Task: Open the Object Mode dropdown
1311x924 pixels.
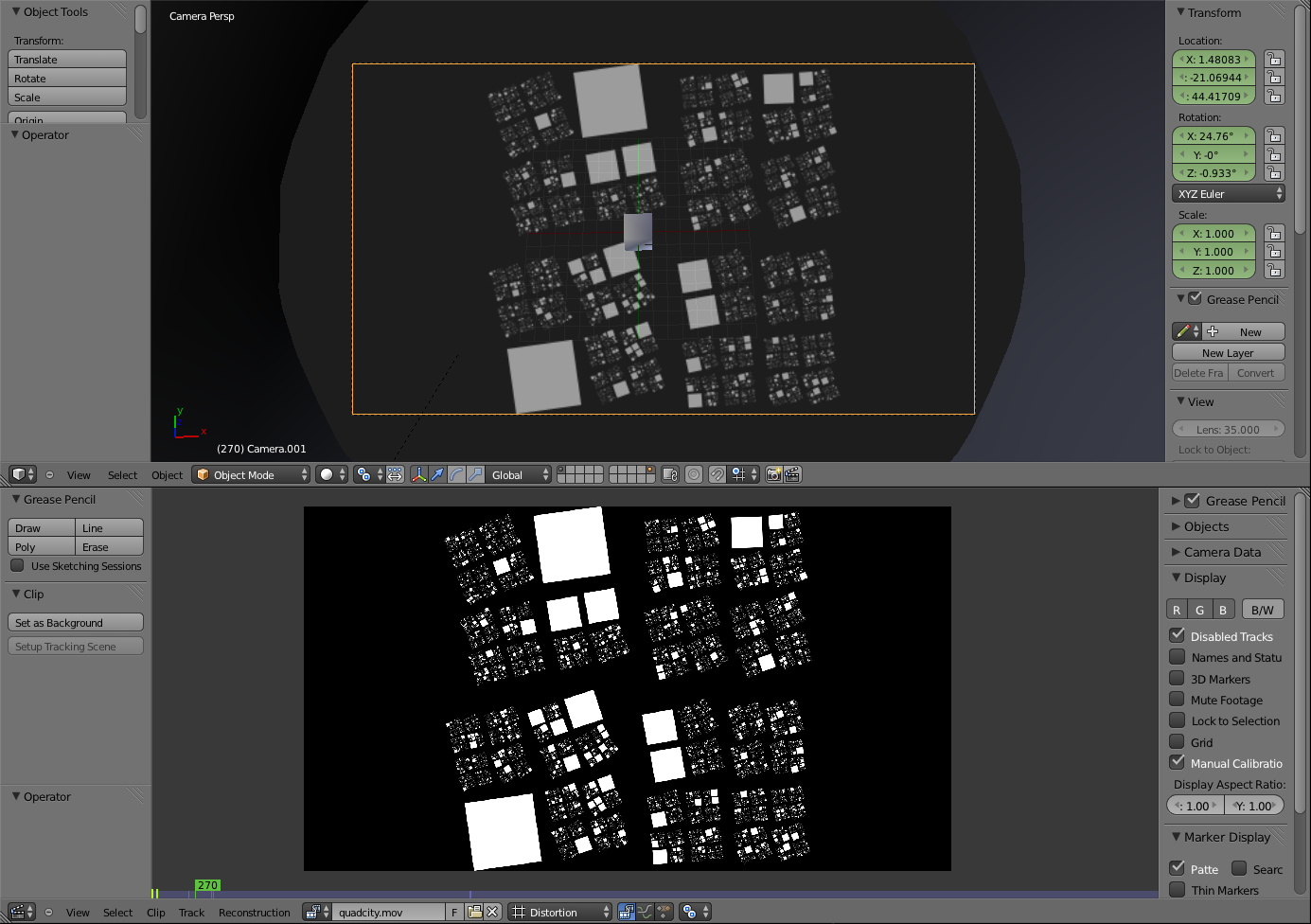Action: click(251, 474)
